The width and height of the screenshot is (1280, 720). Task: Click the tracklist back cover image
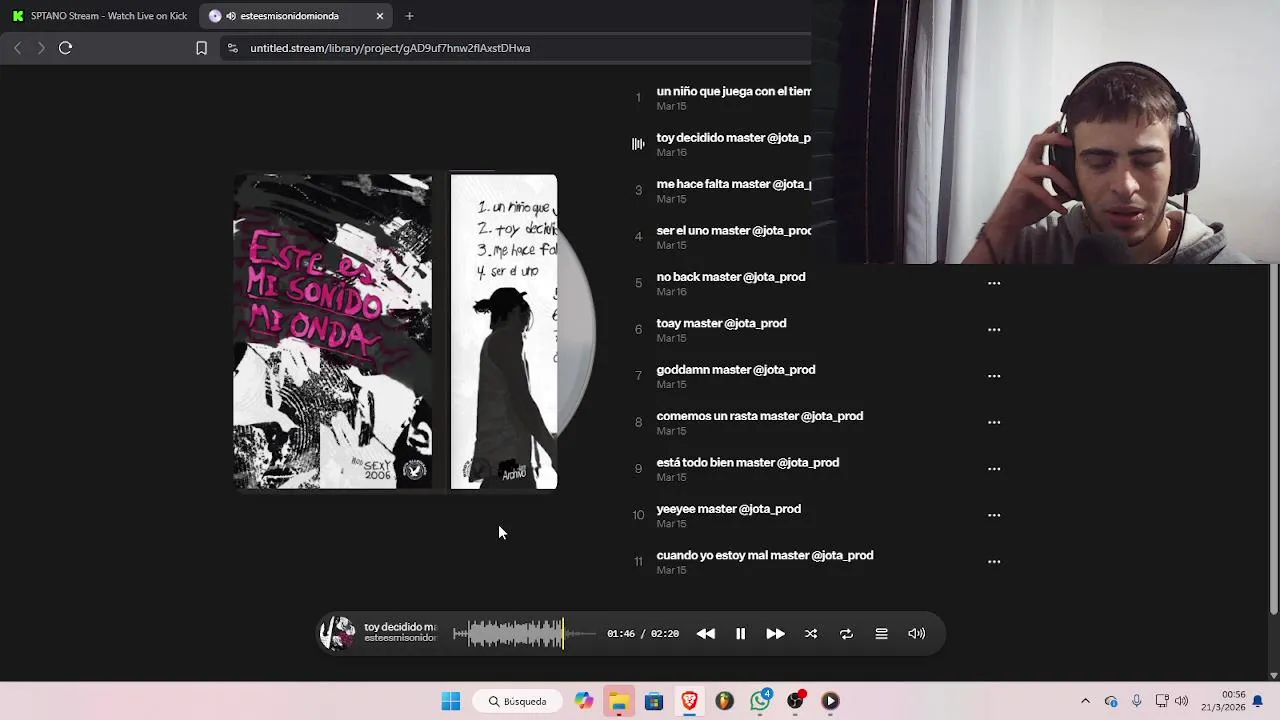pyautogui.click(x=503, y=331)
